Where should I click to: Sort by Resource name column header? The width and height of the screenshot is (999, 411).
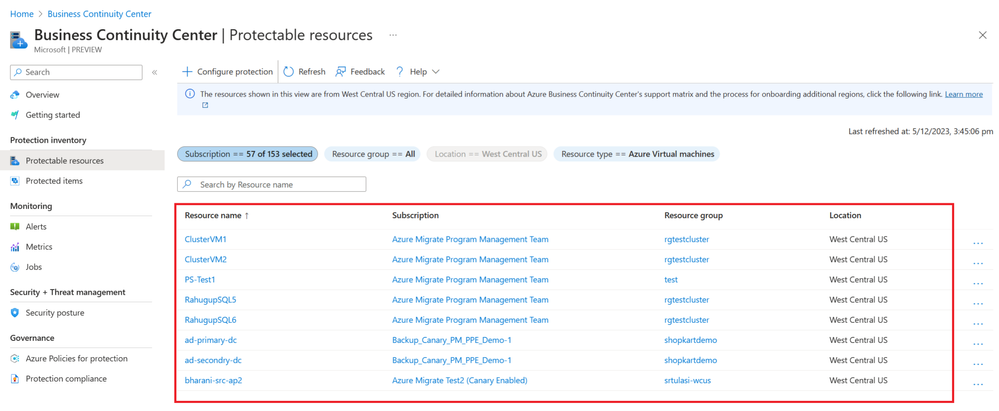(x=217, y=216)
